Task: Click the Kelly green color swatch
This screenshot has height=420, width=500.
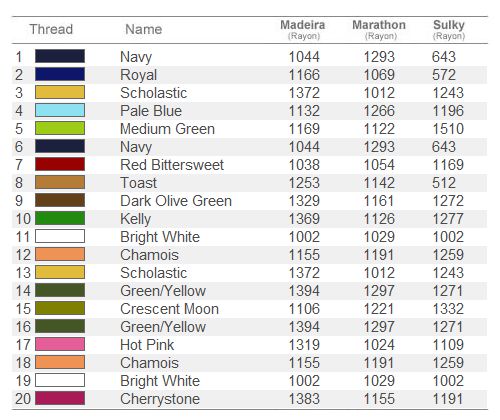Action: pyautogui.click(x=60, y=218)
